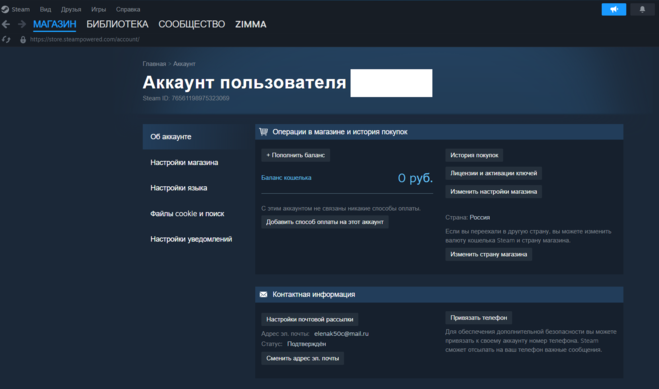Click Добавить способ оплаты на этот аккаунт
Screen dimensions: 659x389
pos(325,222)
